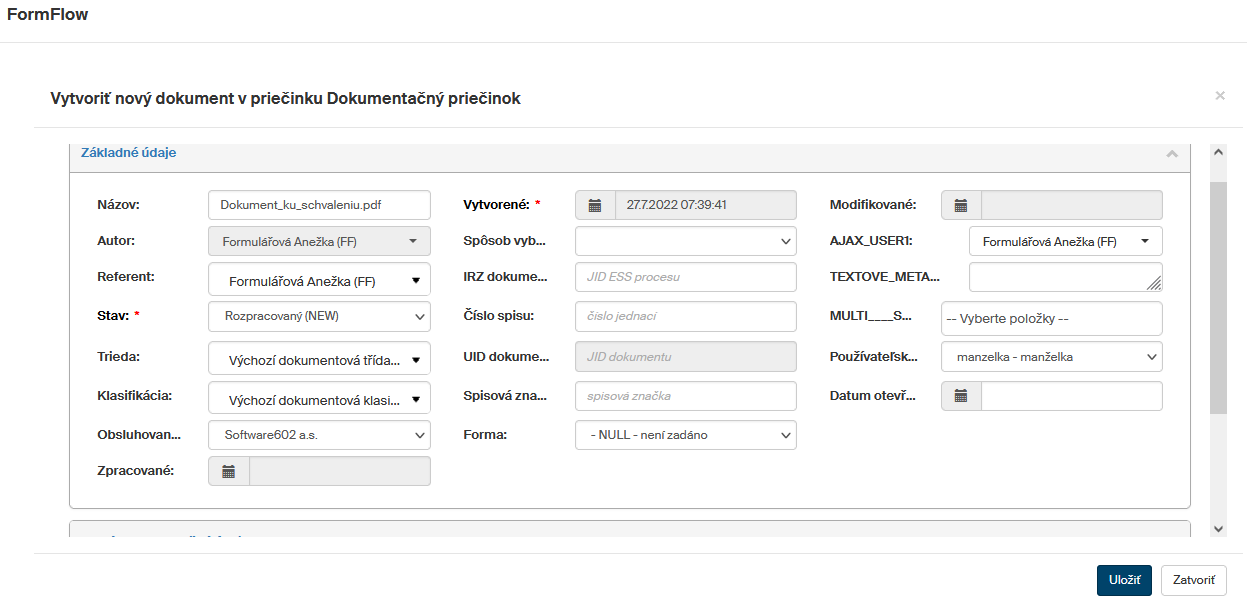Screen dimensions: 1247x603
Task: Click the Názov text field
Action: 320,205
